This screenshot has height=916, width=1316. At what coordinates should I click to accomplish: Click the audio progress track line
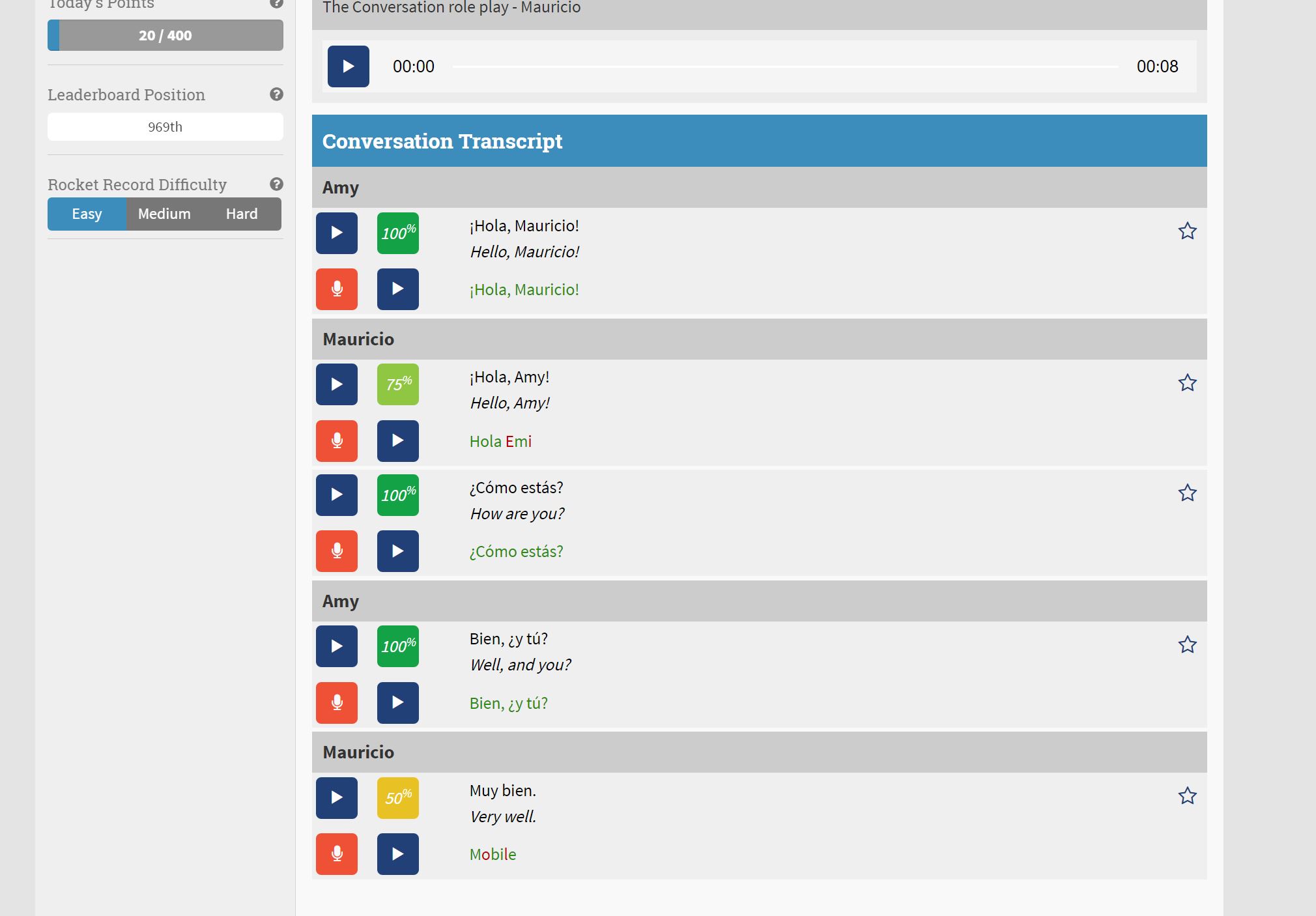pyautogui.click(x=785, y=66)
